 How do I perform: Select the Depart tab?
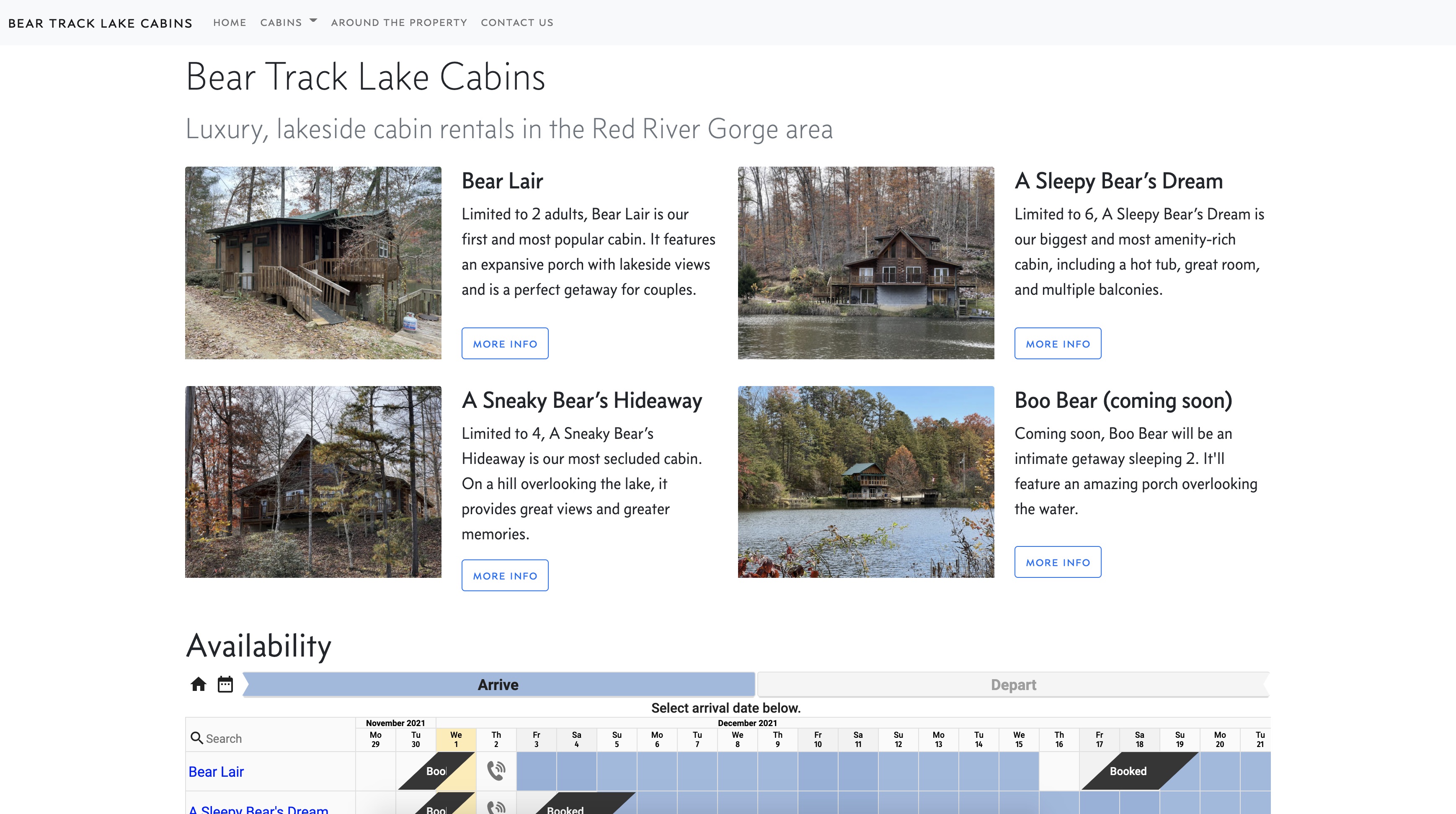[1013, 685]
